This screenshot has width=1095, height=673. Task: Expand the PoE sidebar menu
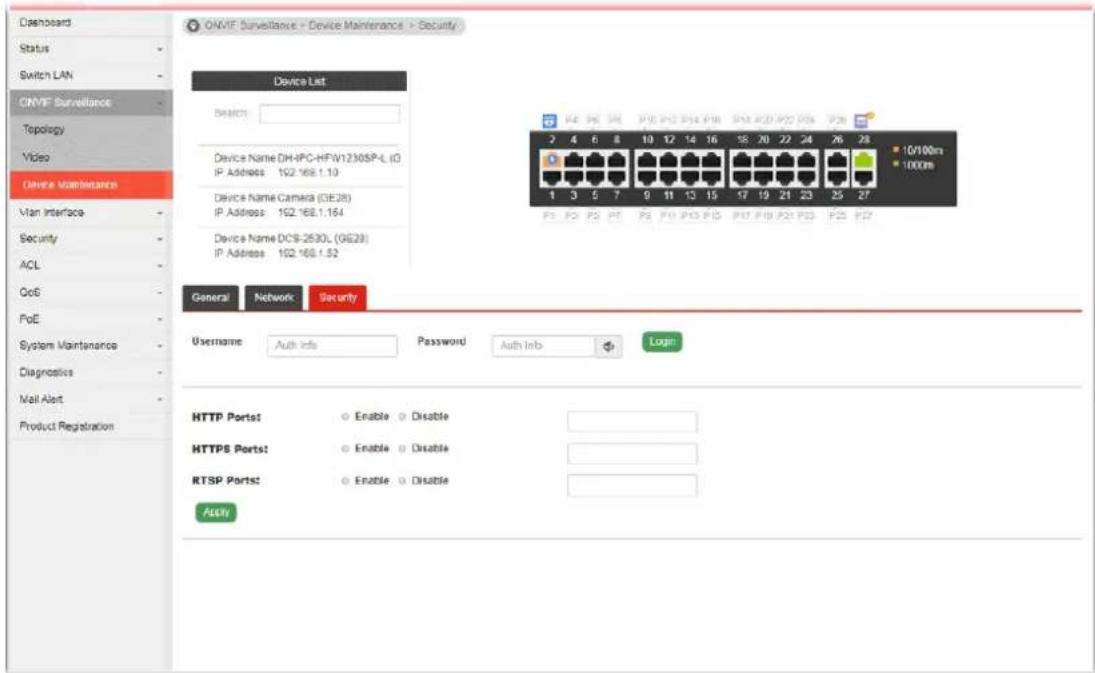tap(91, 319)
